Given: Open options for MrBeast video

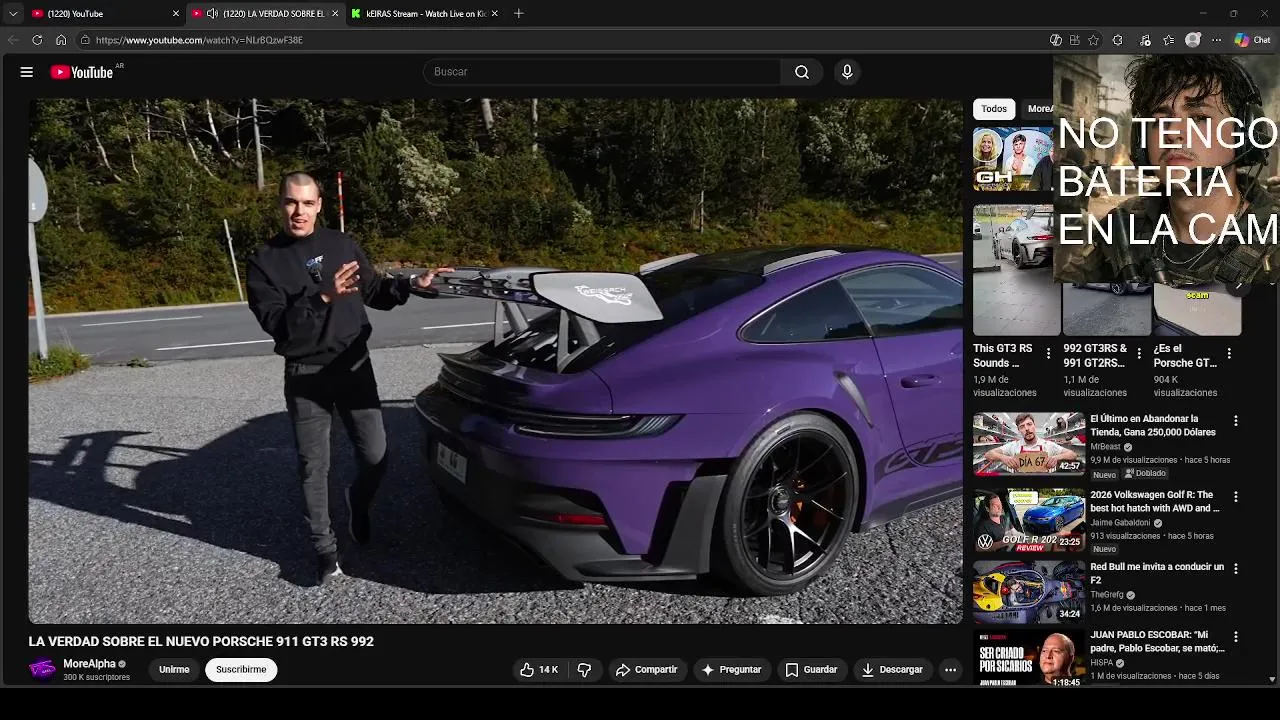Looking at the screenshot, I should 1236,421.
